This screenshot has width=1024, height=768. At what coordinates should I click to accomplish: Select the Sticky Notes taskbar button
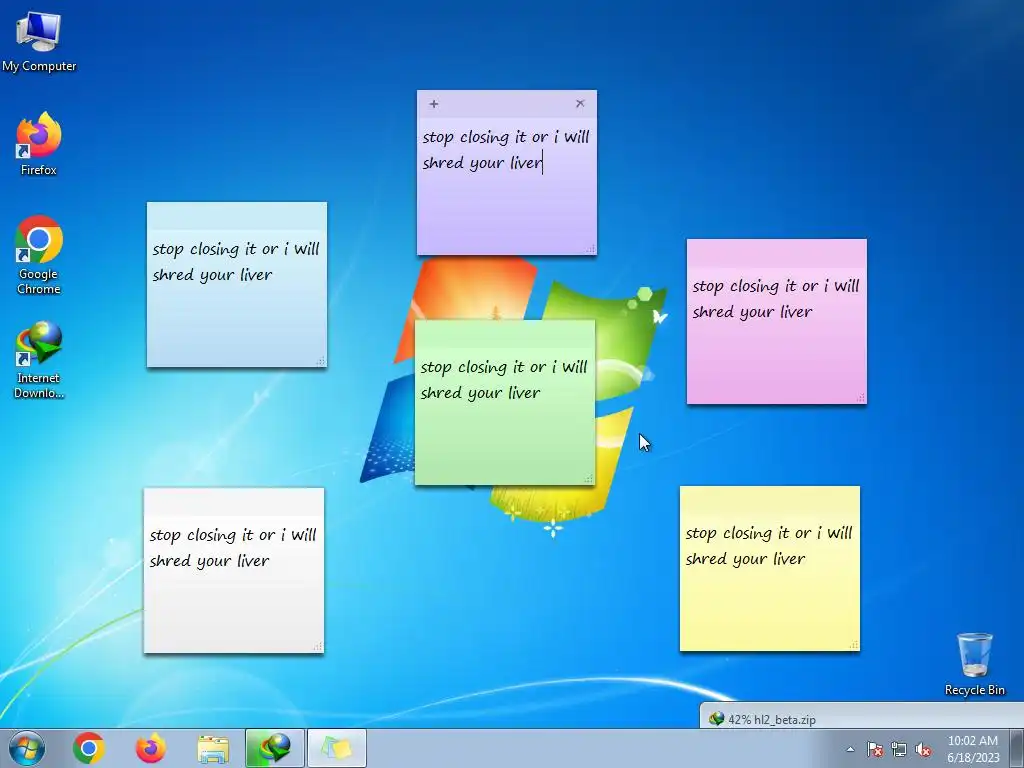coord(337,748)
